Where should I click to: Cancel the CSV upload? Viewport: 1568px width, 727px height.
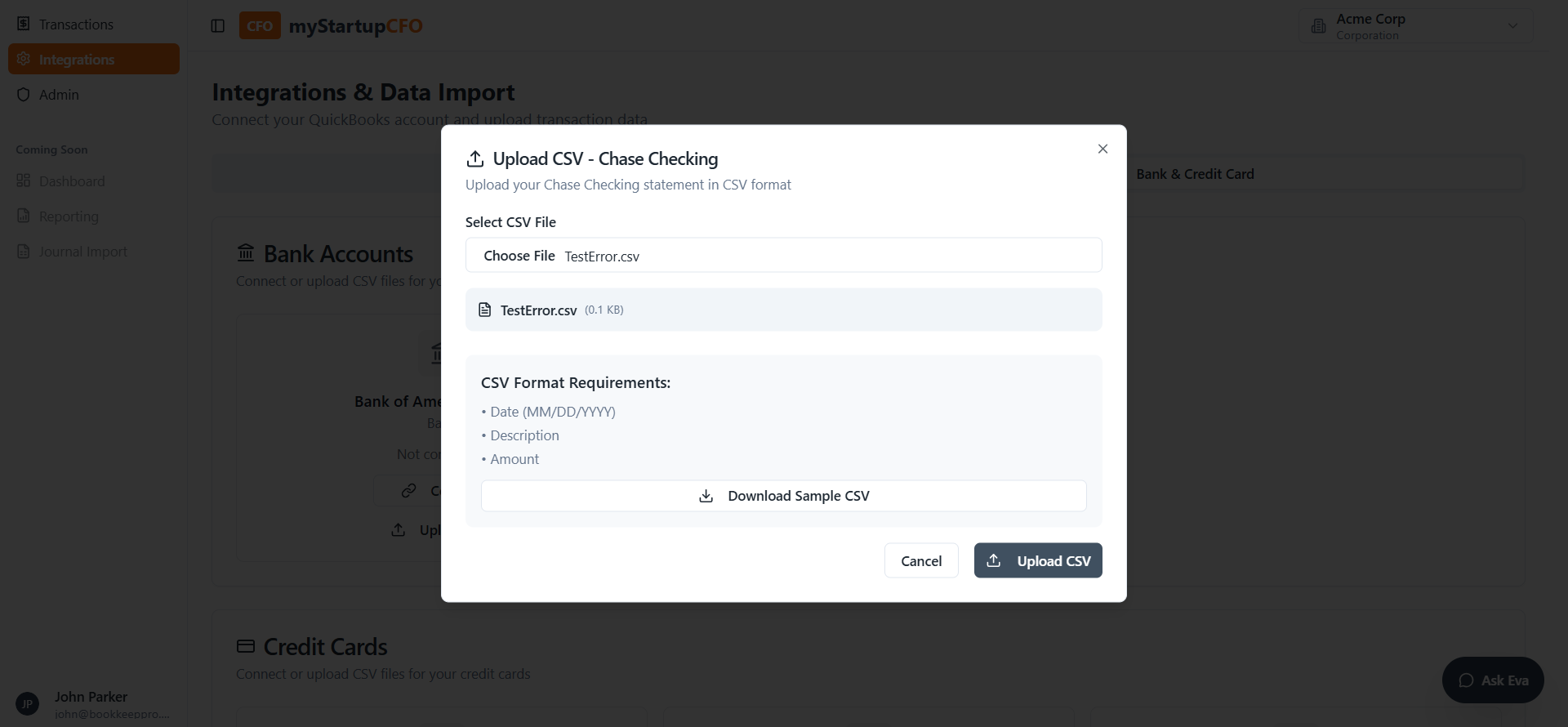coord(920,560)
